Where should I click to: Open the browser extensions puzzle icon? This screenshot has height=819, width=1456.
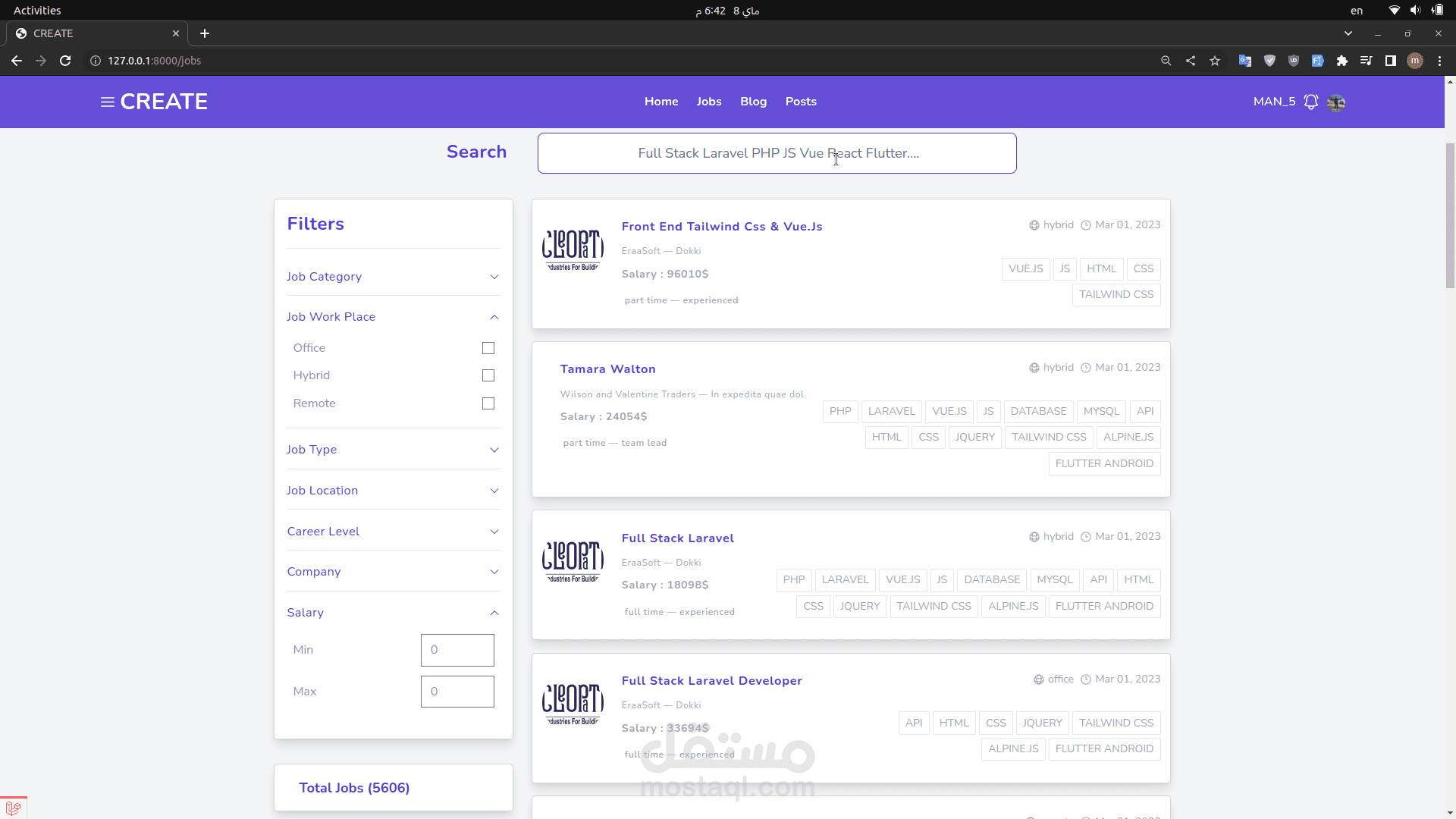pyautogui.click(x=1341, y=61)
